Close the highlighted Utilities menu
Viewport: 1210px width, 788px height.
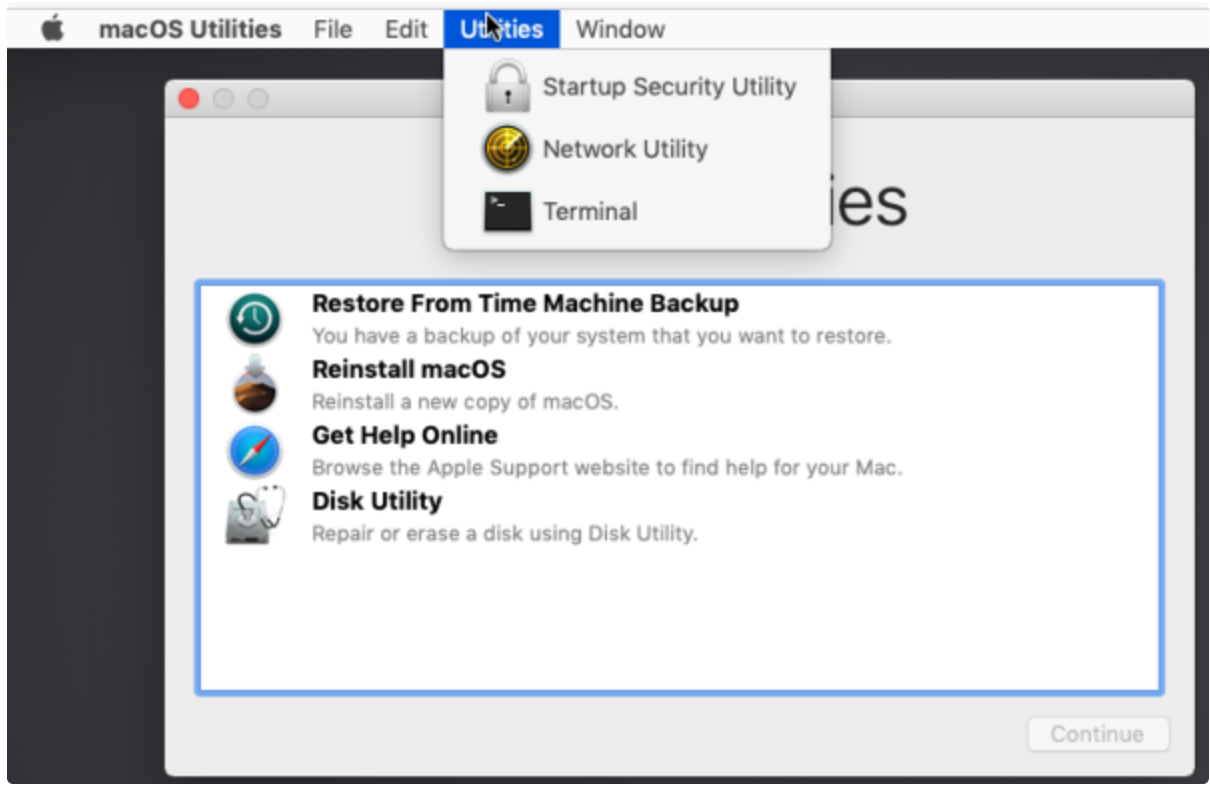tap(502, 29)
